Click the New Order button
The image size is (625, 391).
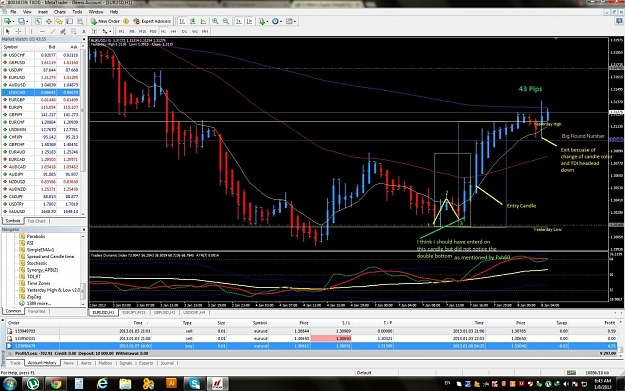(x=105, y=21)
